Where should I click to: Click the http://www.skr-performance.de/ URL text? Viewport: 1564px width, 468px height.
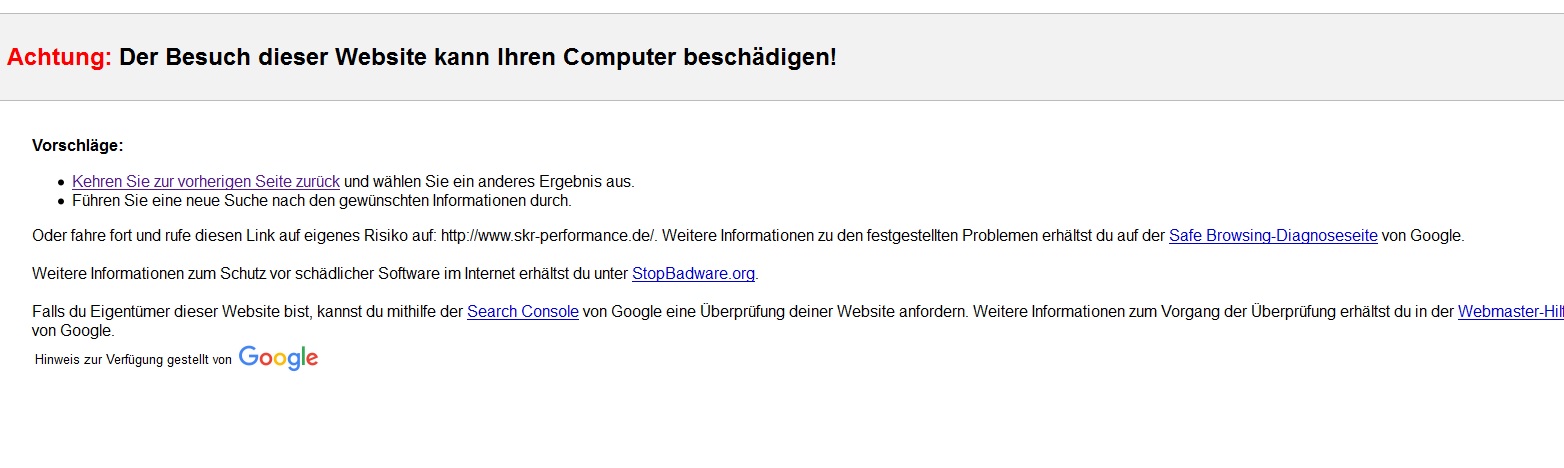[547, 237]
